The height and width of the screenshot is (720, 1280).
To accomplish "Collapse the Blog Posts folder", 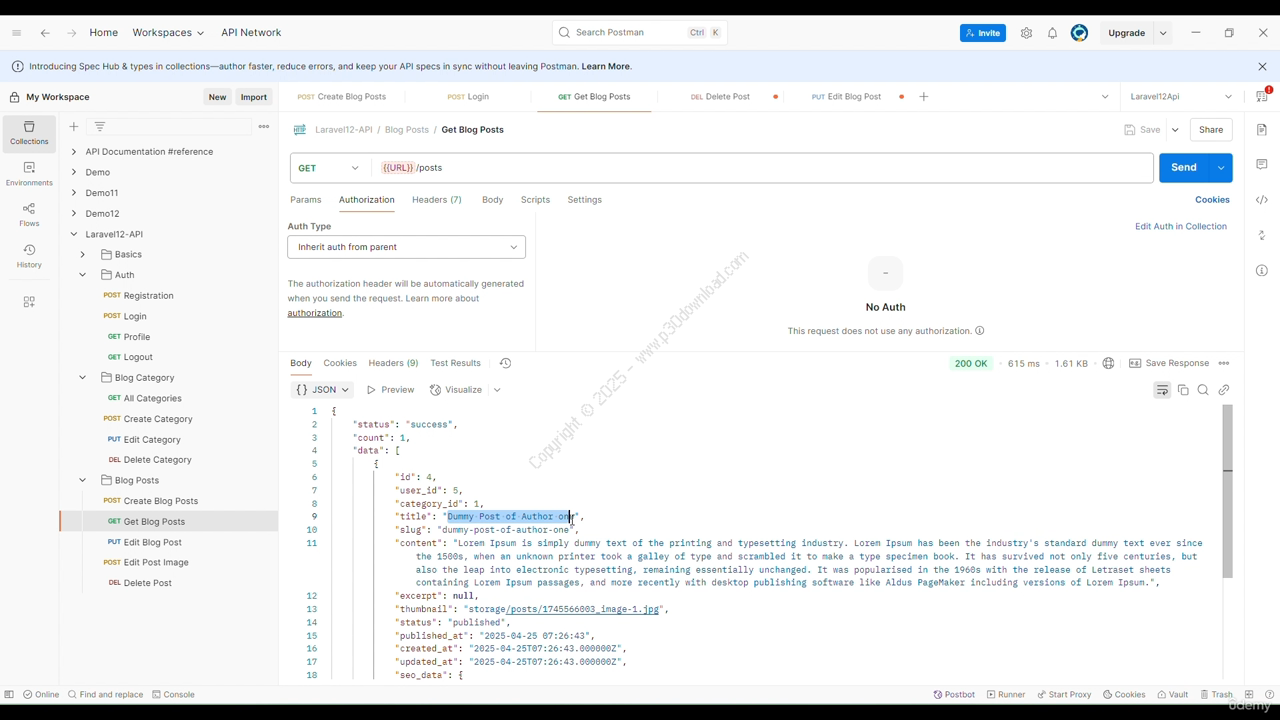I will click(x=83, y=480).
